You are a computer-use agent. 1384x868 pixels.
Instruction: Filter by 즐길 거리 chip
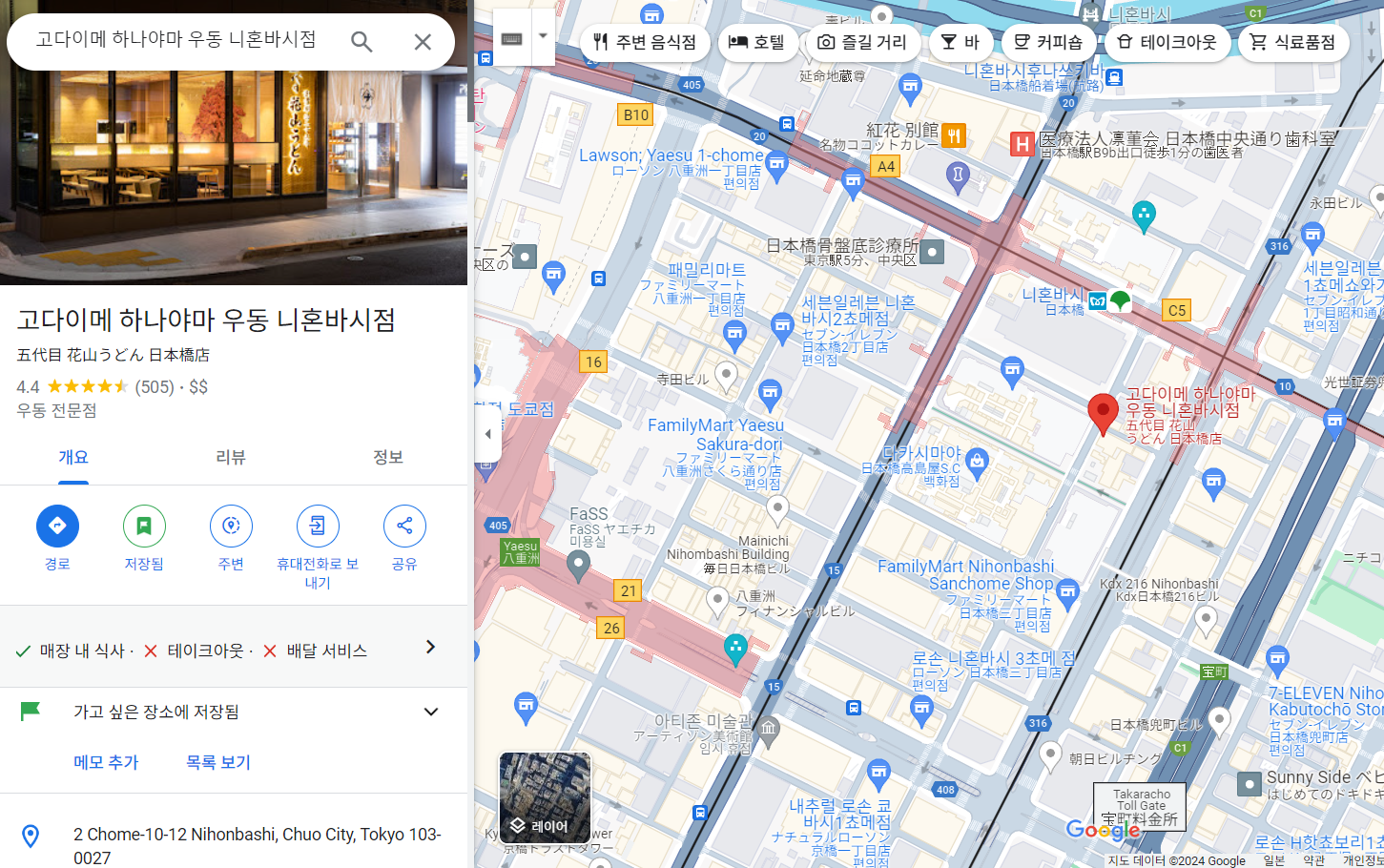863,43
